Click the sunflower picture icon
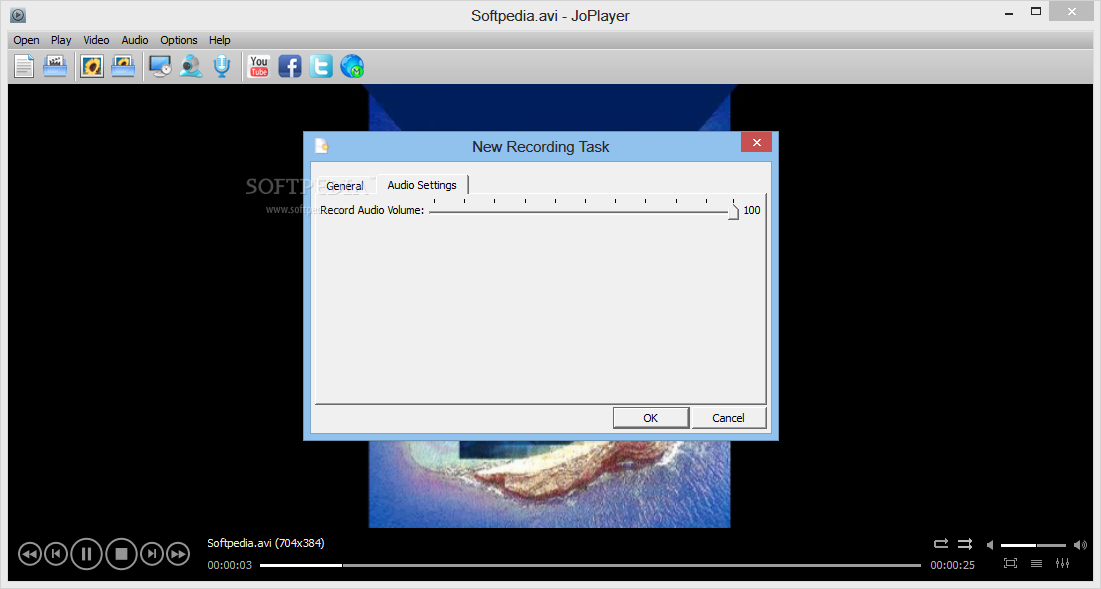The image size is (1101, 589). [x=91, y=67]
